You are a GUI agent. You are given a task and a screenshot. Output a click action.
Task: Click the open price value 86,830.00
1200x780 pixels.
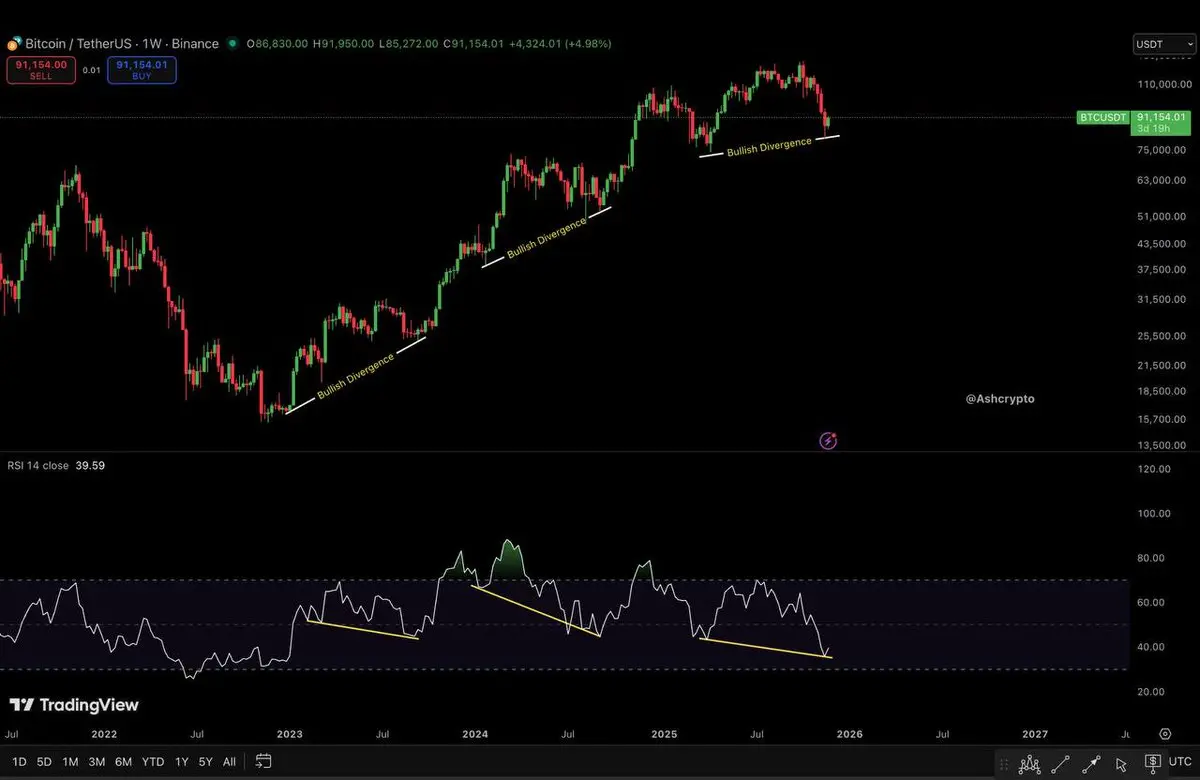pos(280,44)
